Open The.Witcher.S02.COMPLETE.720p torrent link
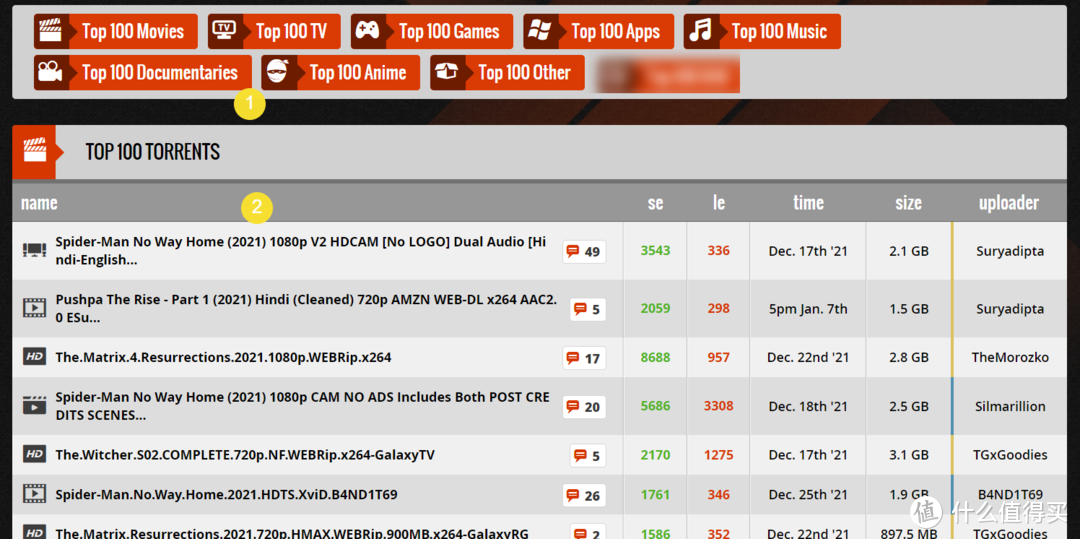Image resolution: width=1080 pixels, height=539 pixels. (x=245, y=455)
